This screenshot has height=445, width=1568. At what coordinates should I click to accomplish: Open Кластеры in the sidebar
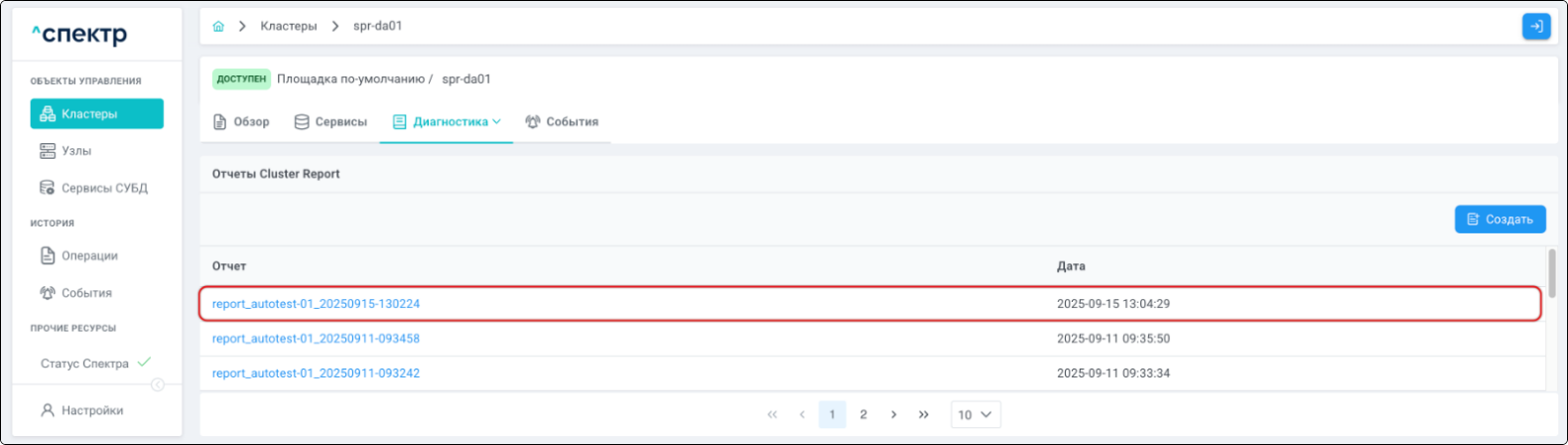(x=96, y=114)
